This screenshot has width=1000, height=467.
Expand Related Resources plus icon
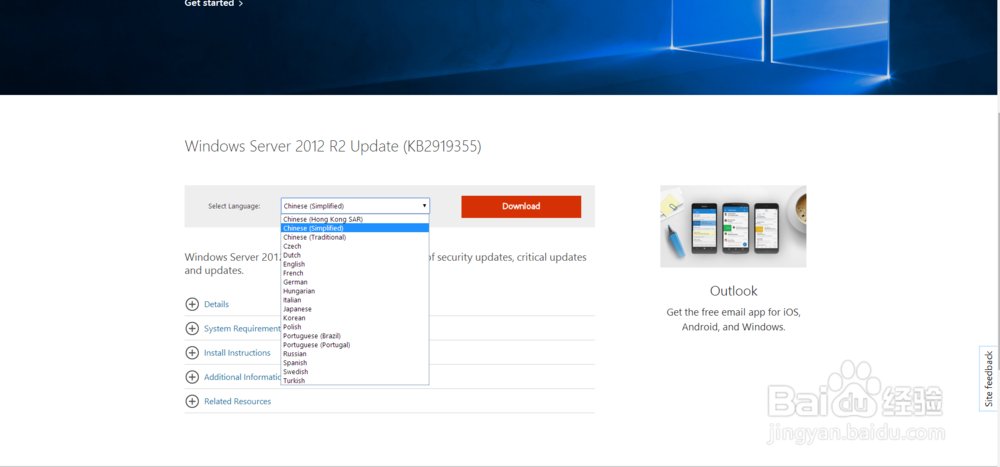192,401
